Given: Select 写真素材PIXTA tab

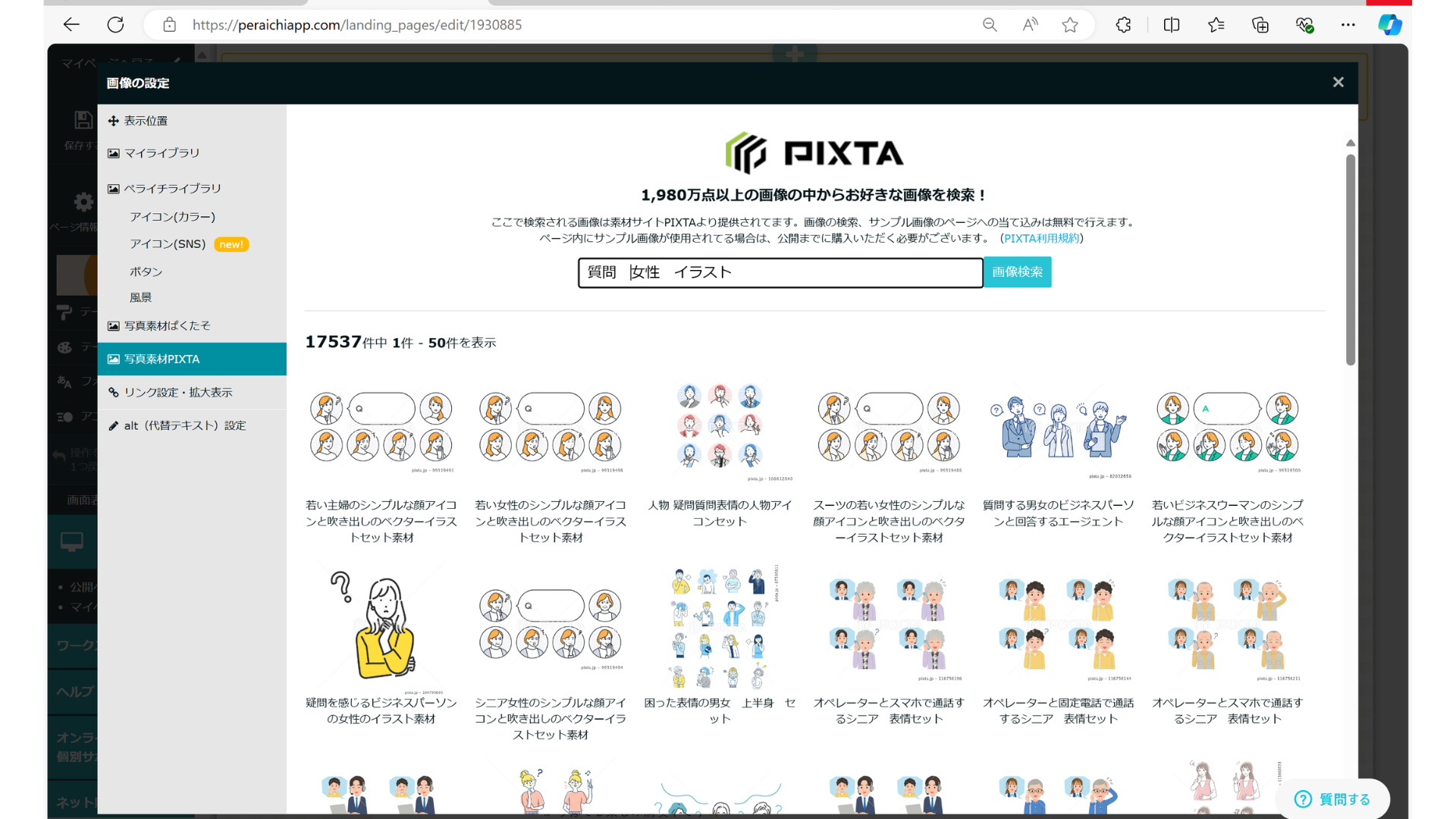Looking at the screenshot, I should point(192,359).
